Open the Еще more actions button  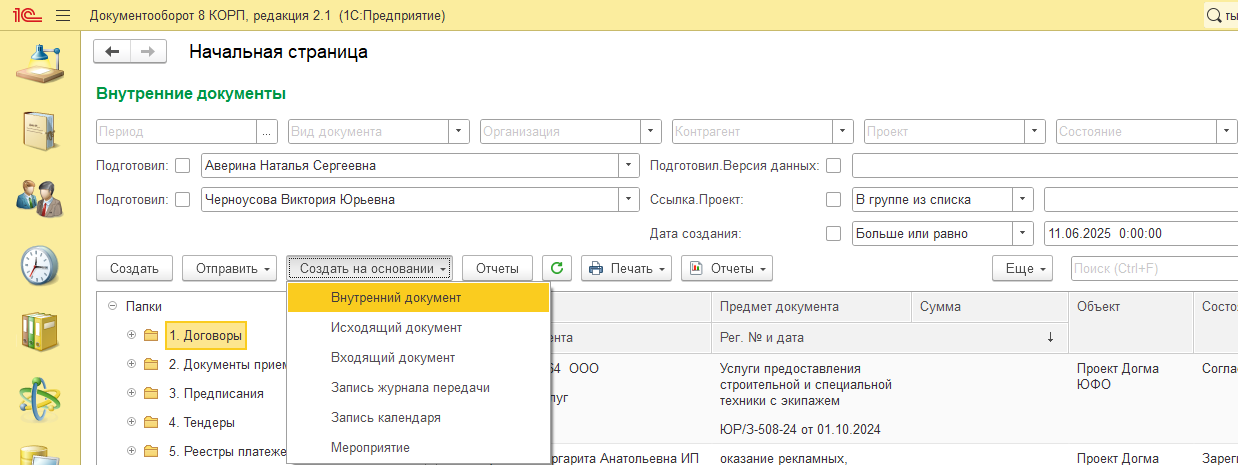[x=1022, y=268]
